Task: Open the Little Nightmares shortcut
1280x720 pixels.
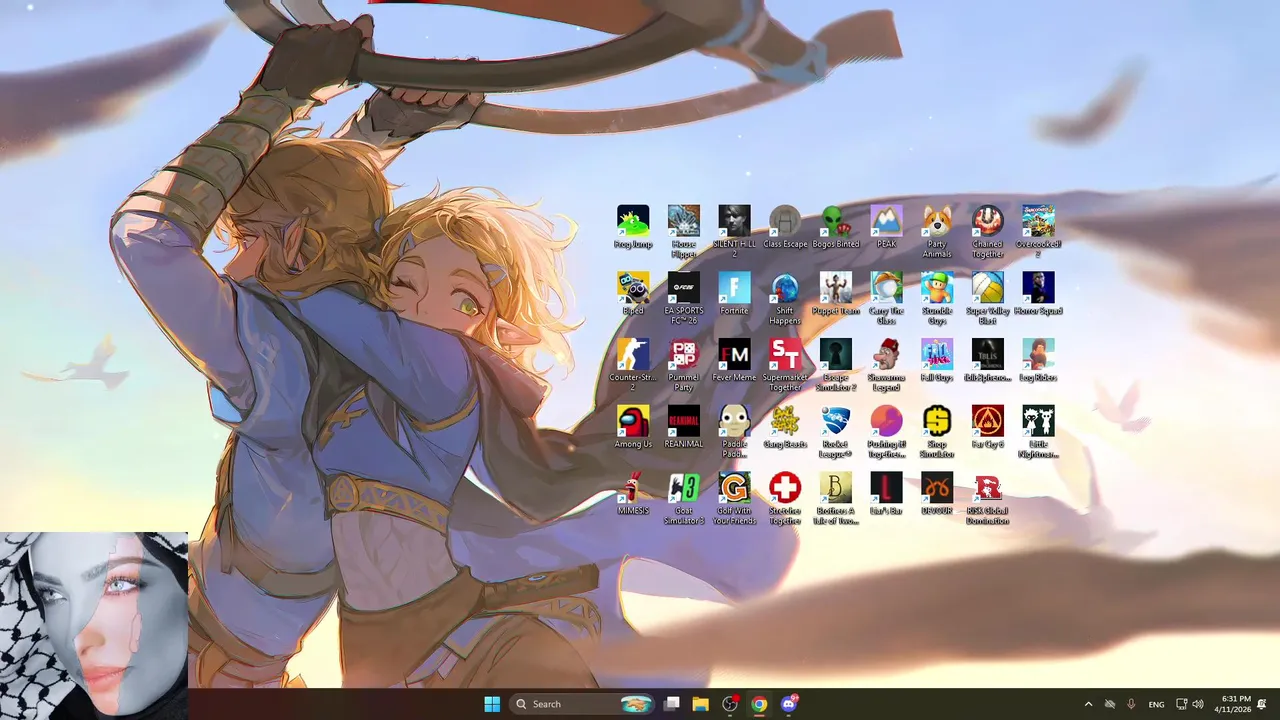Action: (x=1038, y=433)
